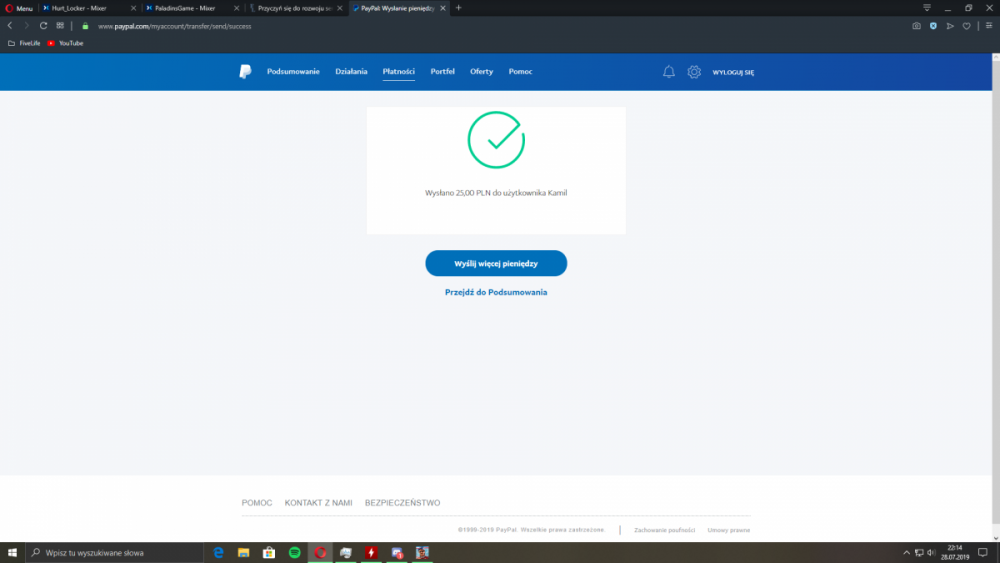The width and height of the screenshot is (1000, 563).
Task: Open BEZPIECZEŃSTWO footer link
Action: (x=402, y=502)
